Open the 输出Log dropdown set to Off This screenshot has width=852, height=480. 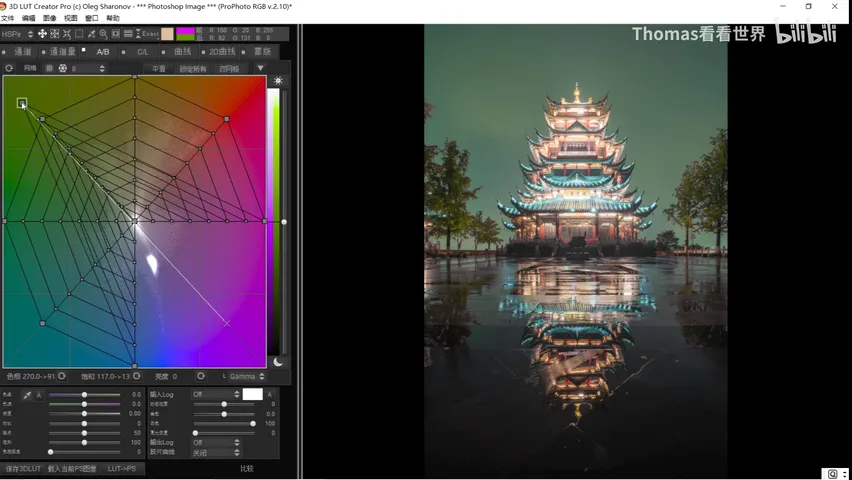pos(215,442)
